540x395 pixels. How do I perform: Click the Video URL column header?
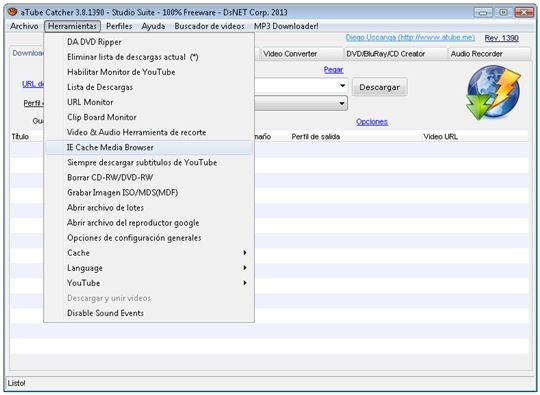(440, 137)
